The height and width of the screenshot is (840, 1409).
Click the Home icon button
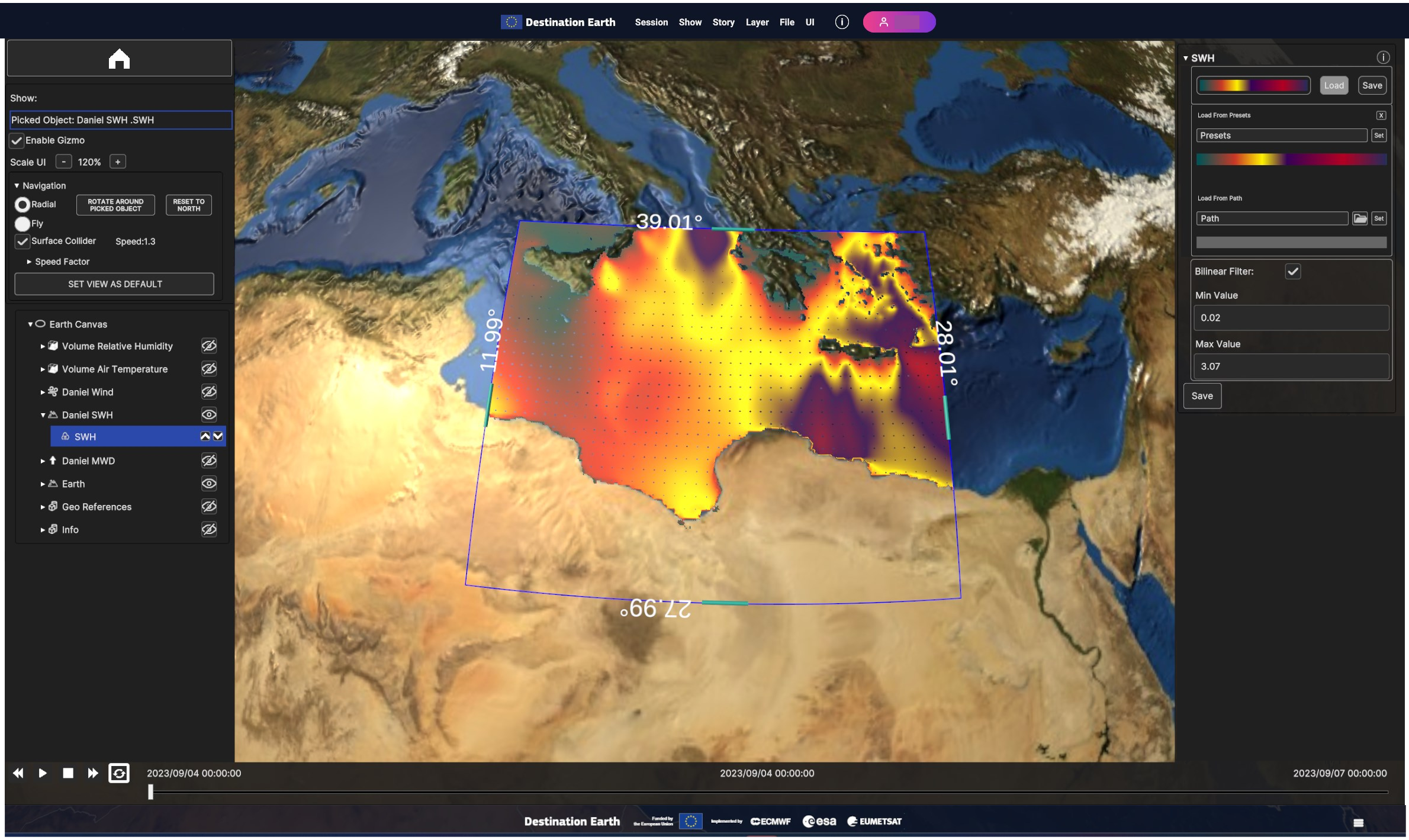[x=119, y=59]
